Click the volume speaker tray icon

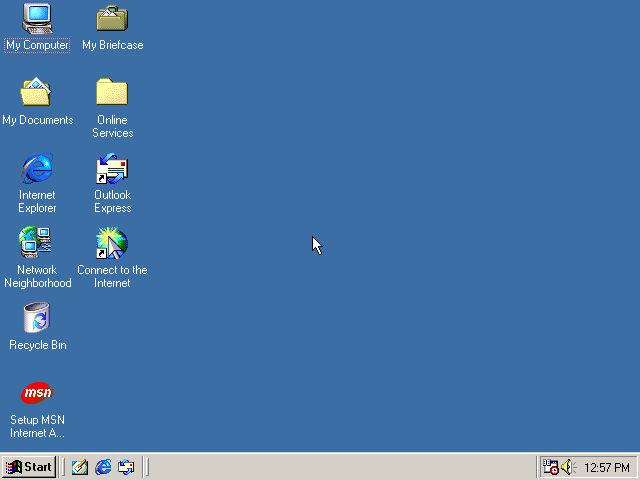(568, 467)
